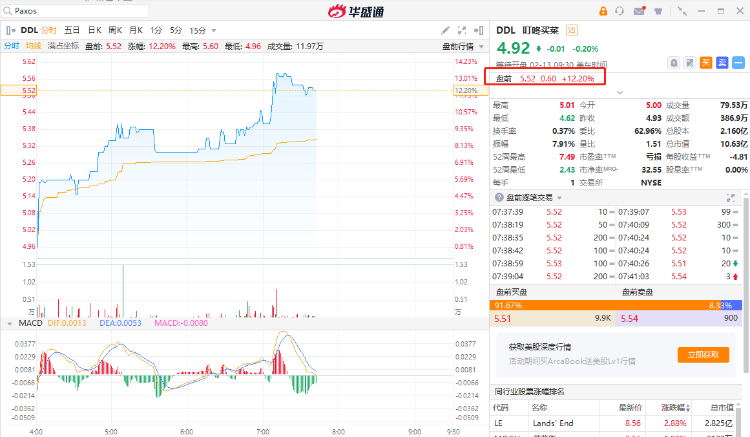Image resolution: width=750 pixels, height=437 pixels.
Task: Switch to 15分 chart tab
Action: click(x=198, y=31)
